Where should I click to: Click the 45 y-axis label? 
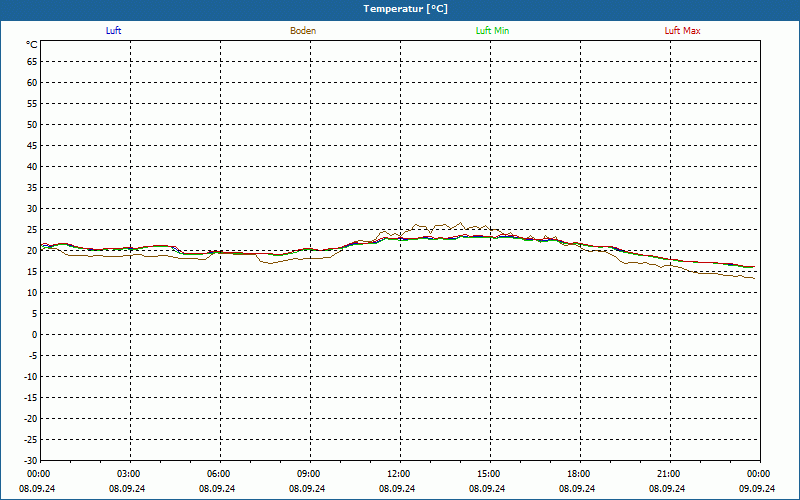pyautogui.click(x=32, y=146)
